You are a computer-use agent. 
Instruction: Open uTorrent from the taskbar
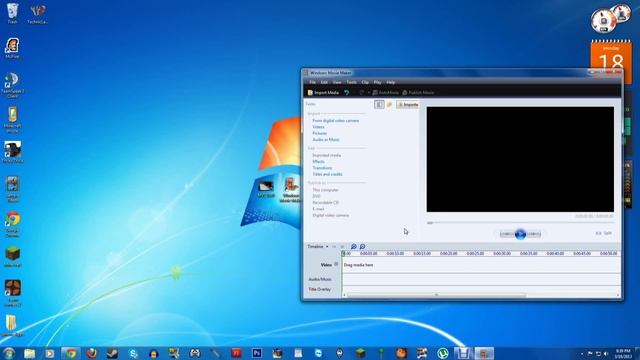[x=443, y=353]
